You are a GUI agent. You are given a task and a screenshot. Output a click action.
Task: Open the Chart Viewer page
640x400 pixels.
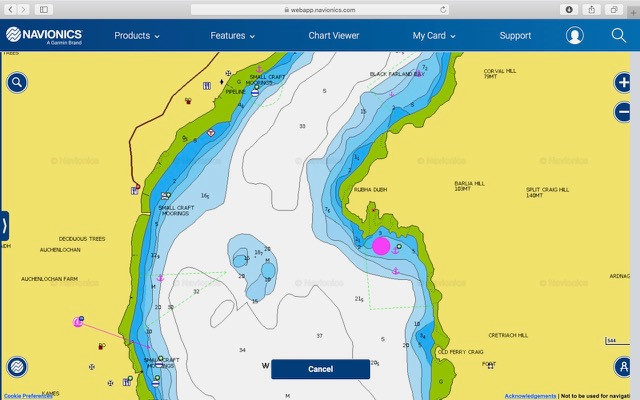point(333,36)
